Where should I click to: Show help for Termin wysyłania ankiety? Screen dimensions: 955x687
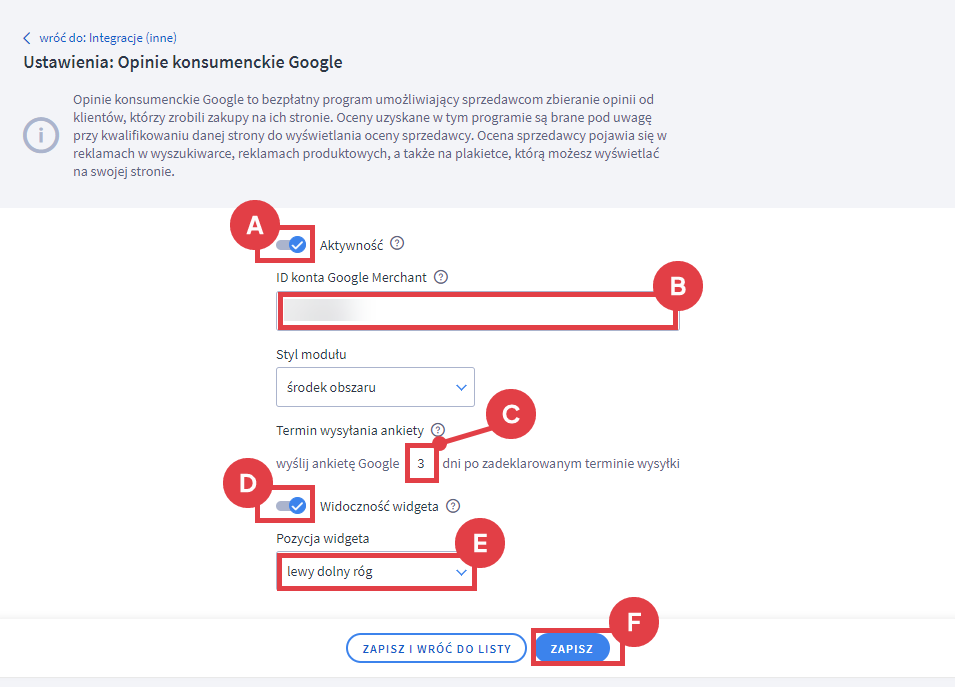pyautogui.click(x=437, y=430)
